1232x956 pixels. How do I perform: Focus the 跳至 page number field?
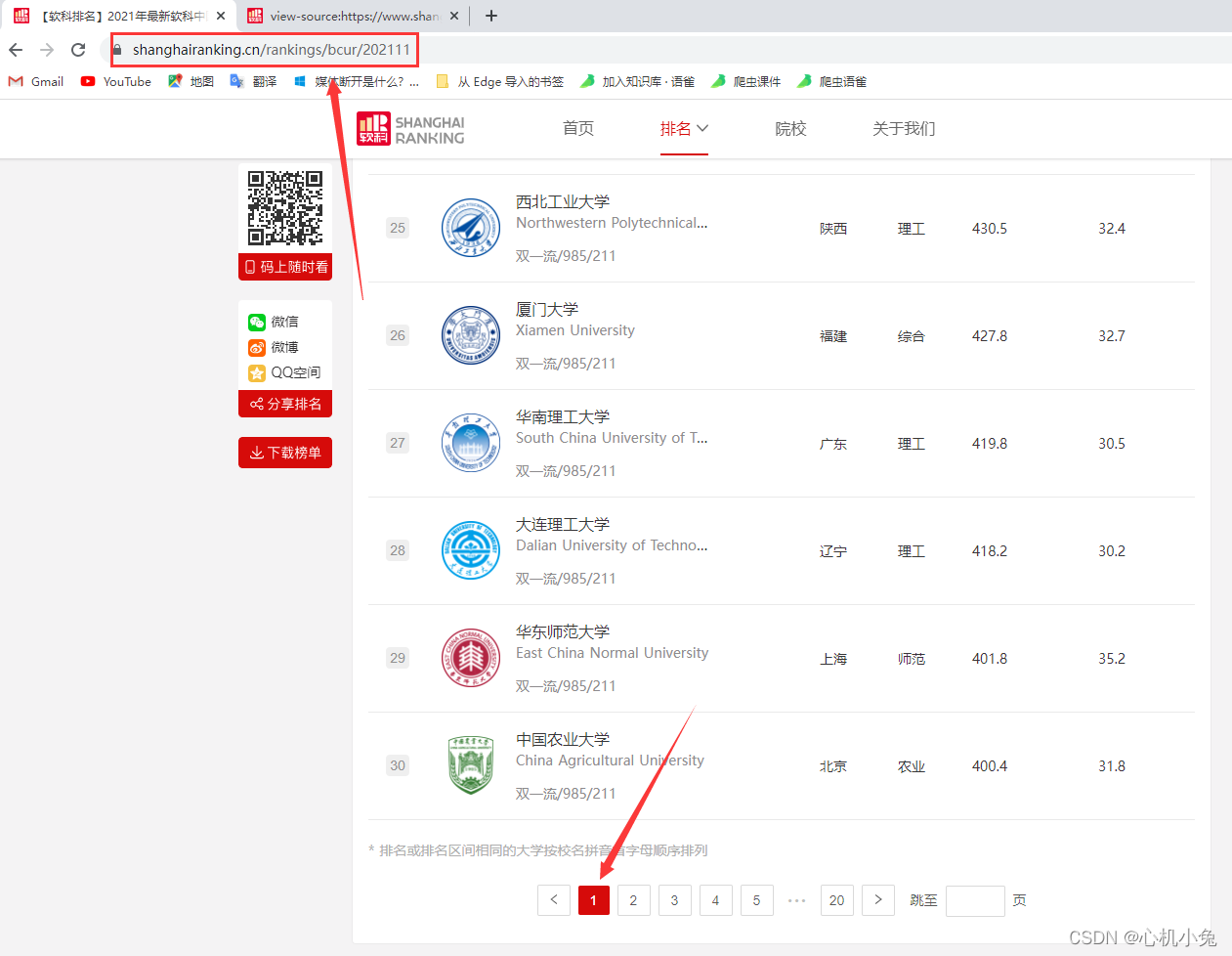(x=975, y=900)
